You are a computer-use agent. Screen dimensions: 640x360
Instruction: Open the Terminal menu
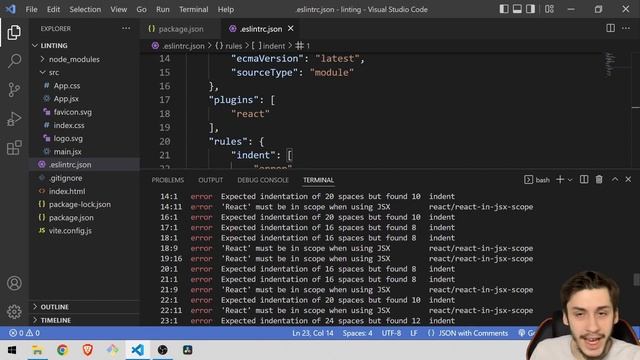193,9
